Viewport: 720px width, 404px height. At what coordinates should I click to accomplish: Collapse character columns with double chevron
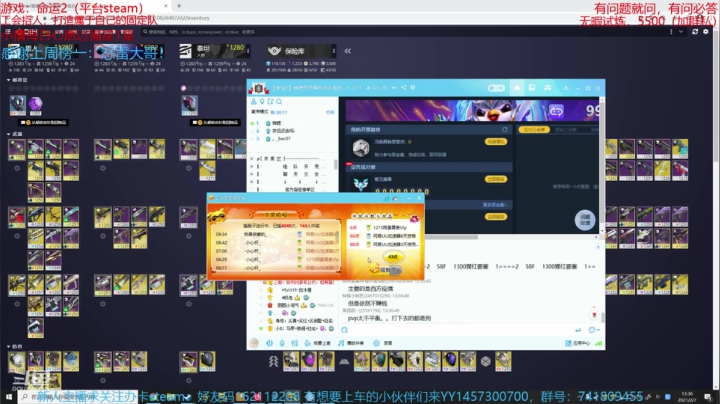[x=348, y=51]
